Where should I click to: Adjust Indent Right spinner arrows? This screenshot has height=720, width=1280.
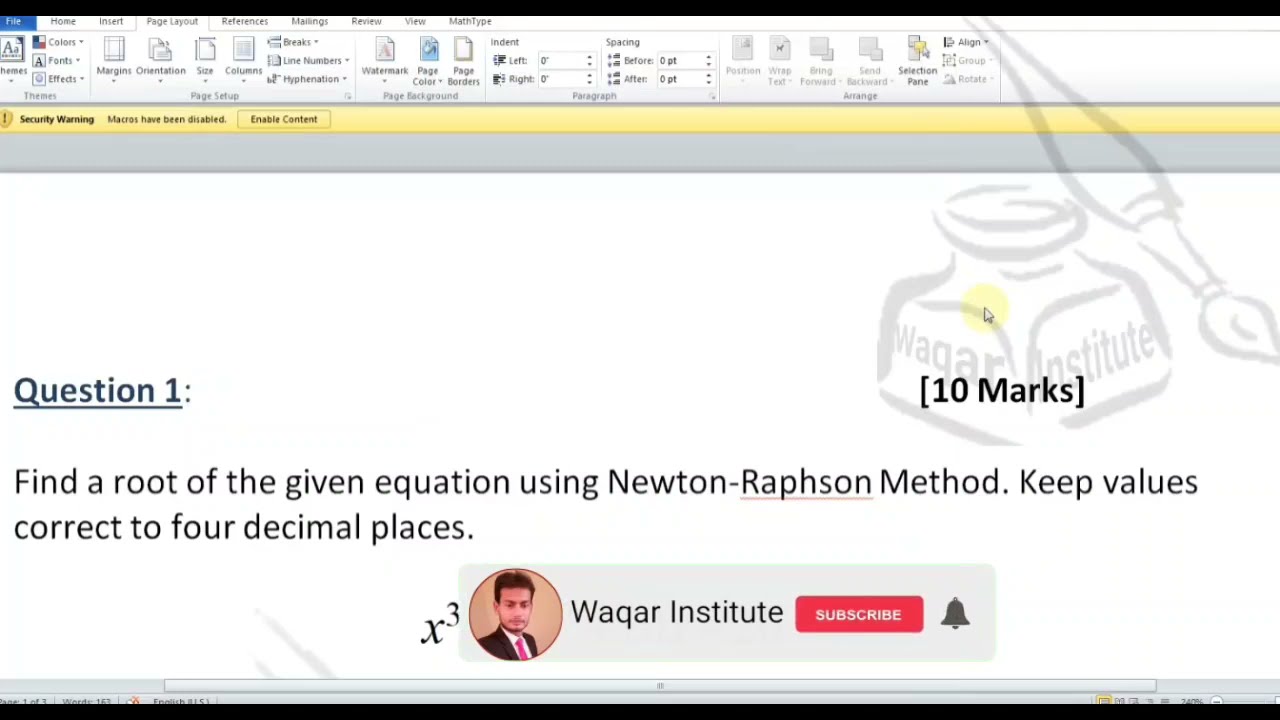pos(589,79)
